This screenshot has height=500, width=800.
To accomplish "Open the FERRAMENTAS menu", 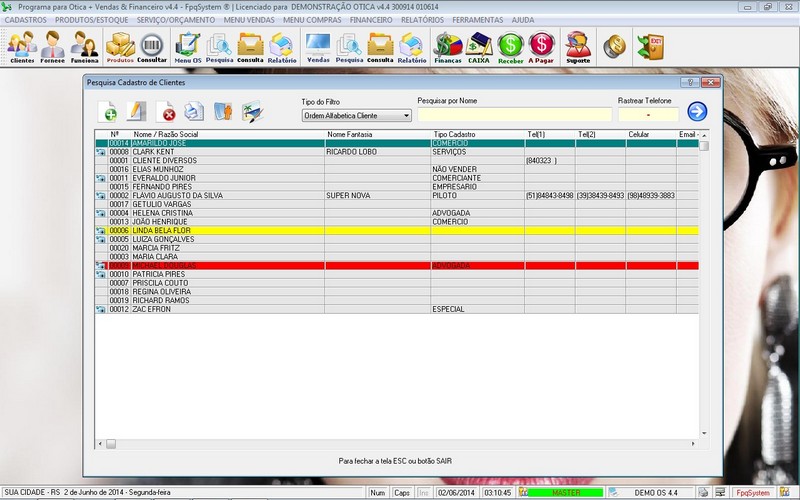I will [x=478, y=20].
